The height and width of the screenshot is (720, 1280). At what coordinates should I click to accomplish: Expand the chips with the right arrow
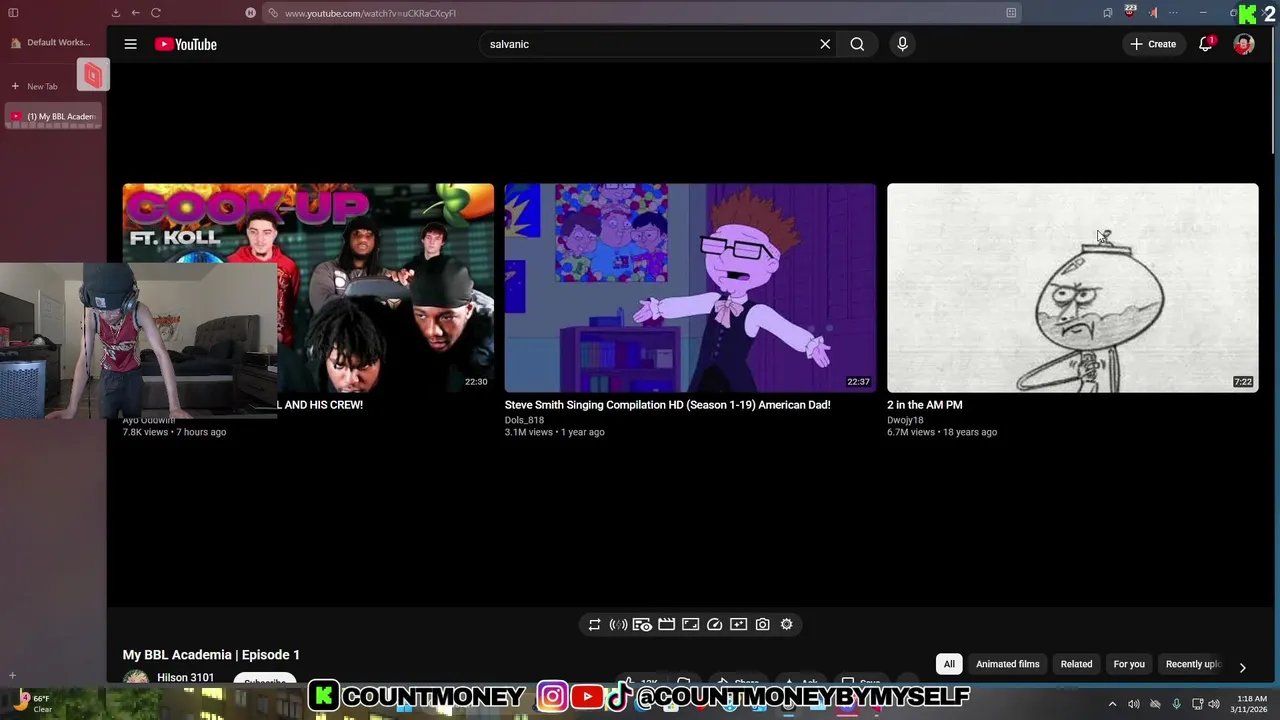point(1242,667)
